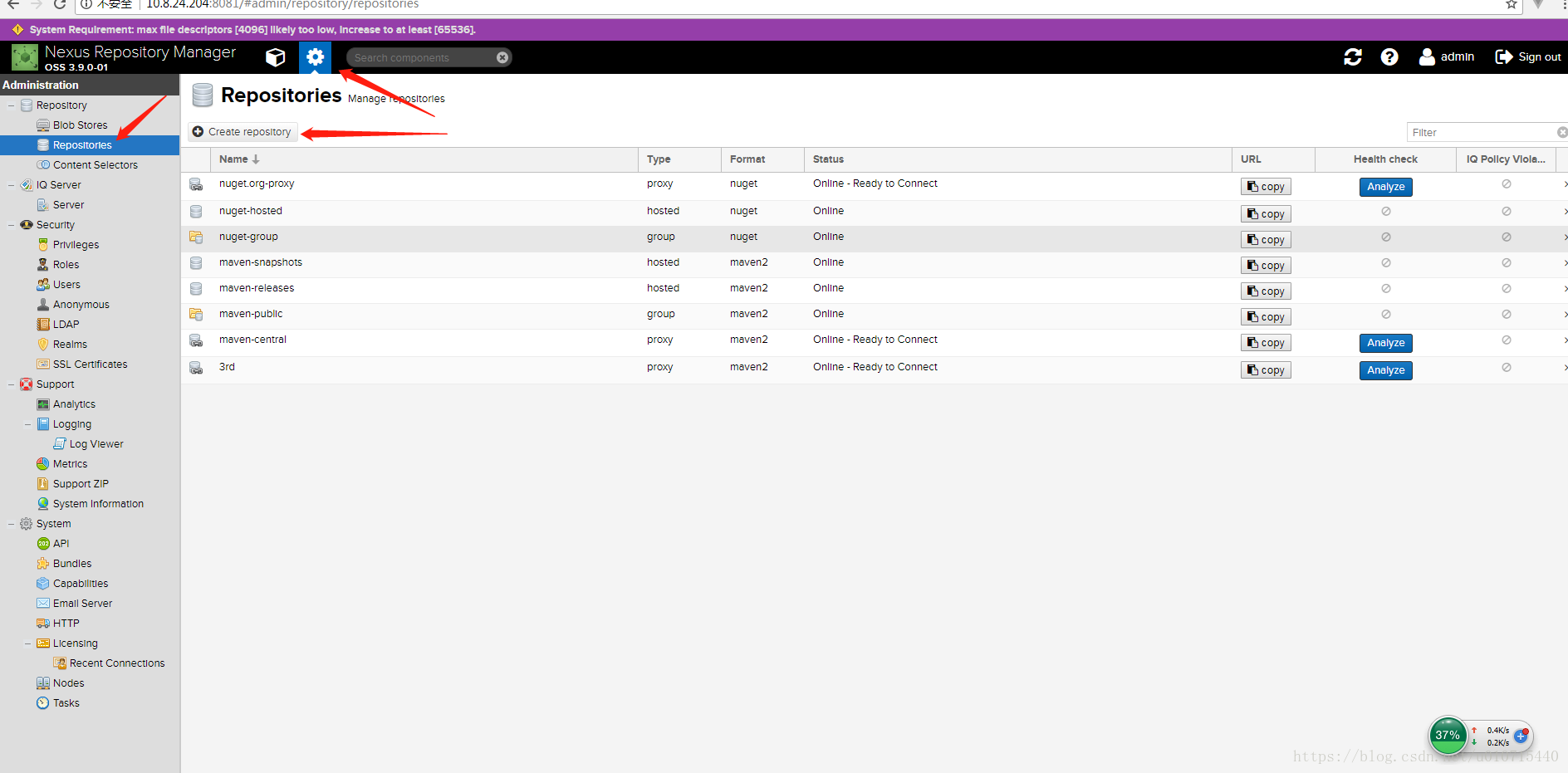Image resolution: width=1568 pixels, height=773 pixels.
Task: Open Recent Connections
Action: 117,663
